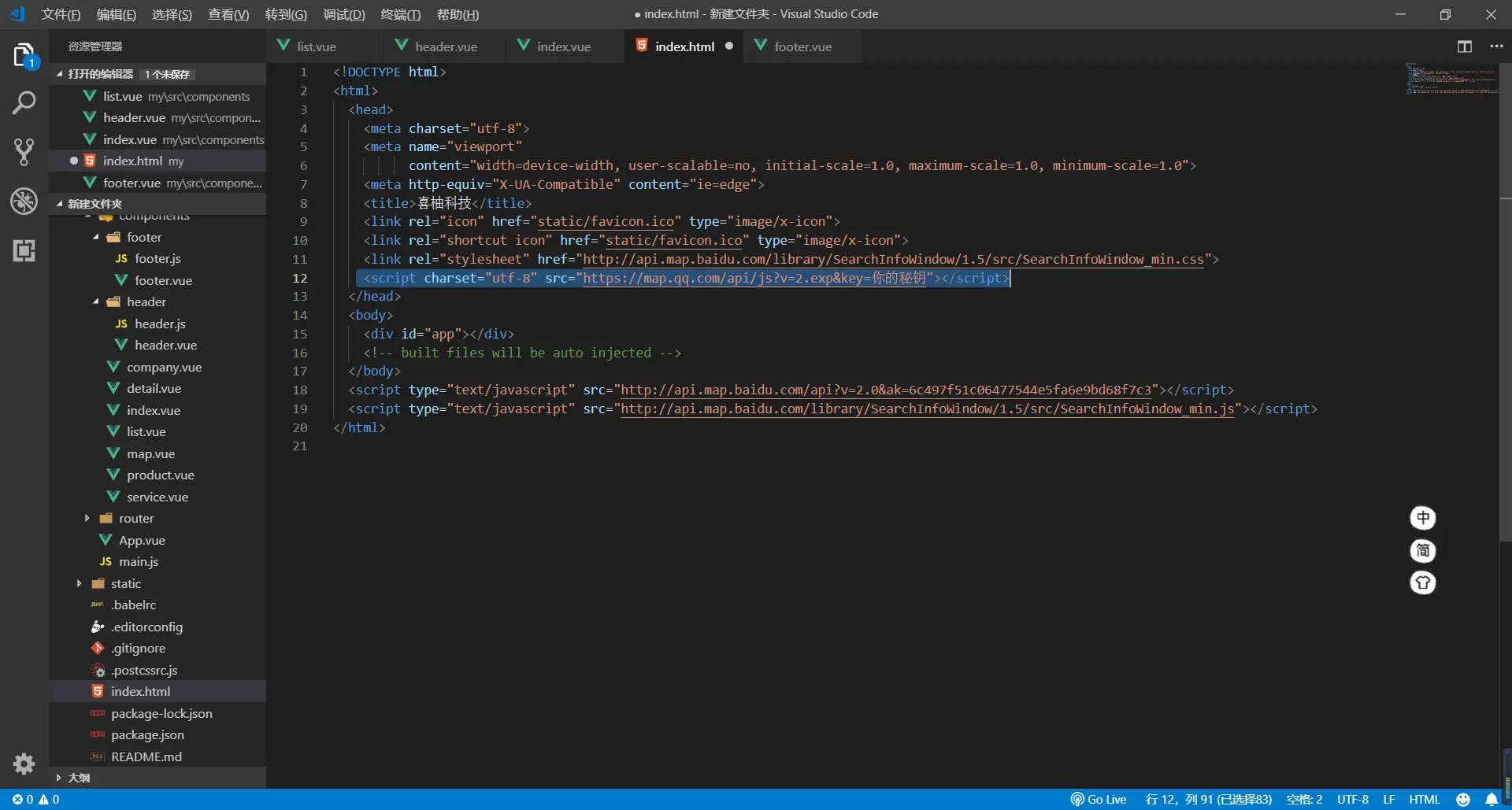This screenshot has height=810, width=1512.
Task: Change end of line sequence LF
Action: (1389, 800)
